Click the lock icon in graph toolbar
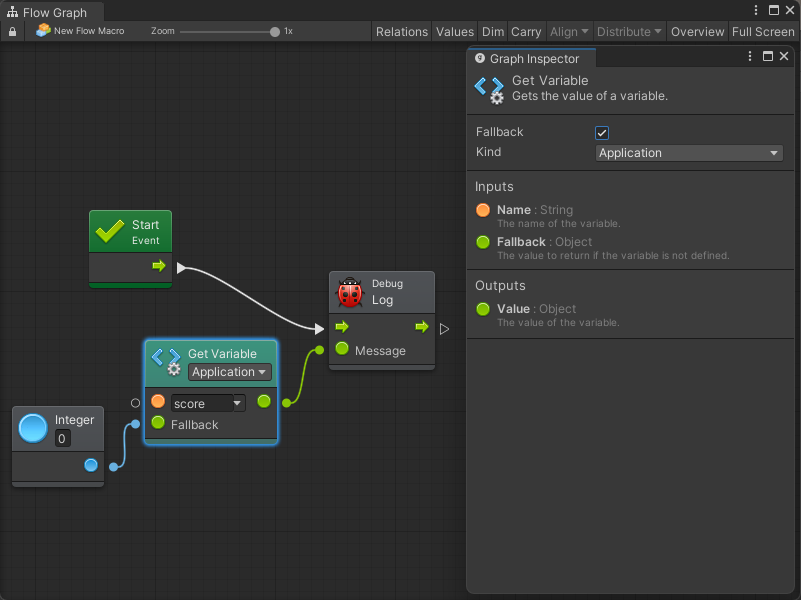Screen dimensions: 801x600 click(x=12, y=31)
